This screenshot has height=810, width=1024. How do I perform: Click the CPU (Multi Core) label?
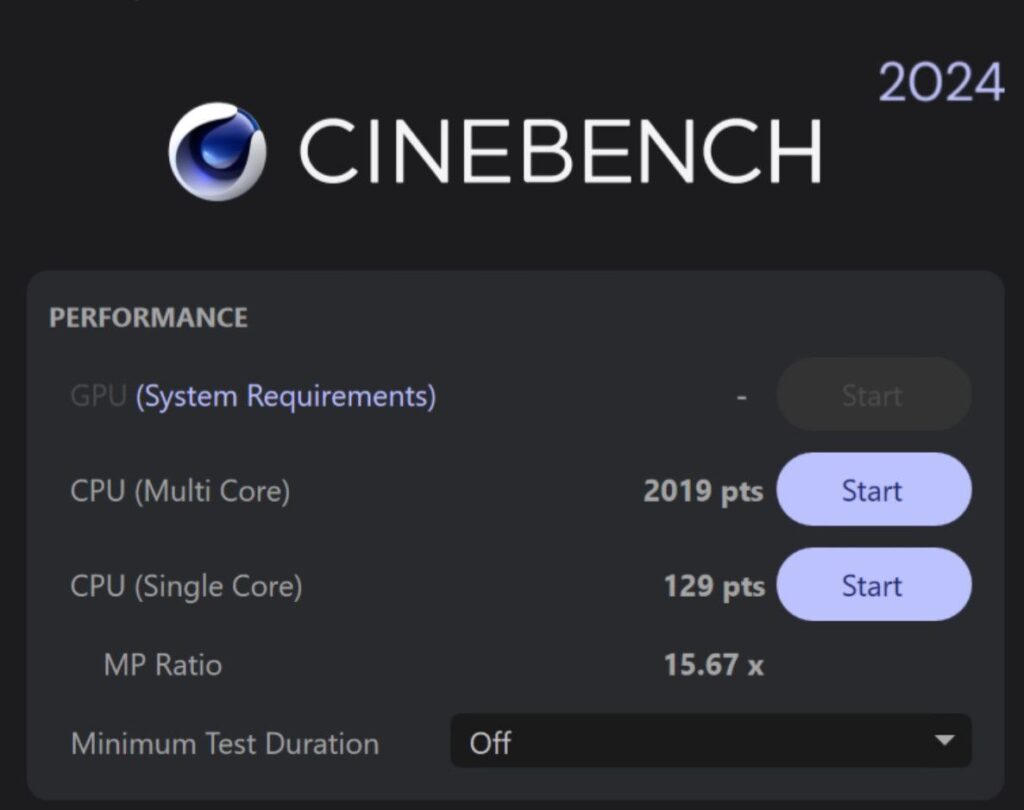point(180,491)
